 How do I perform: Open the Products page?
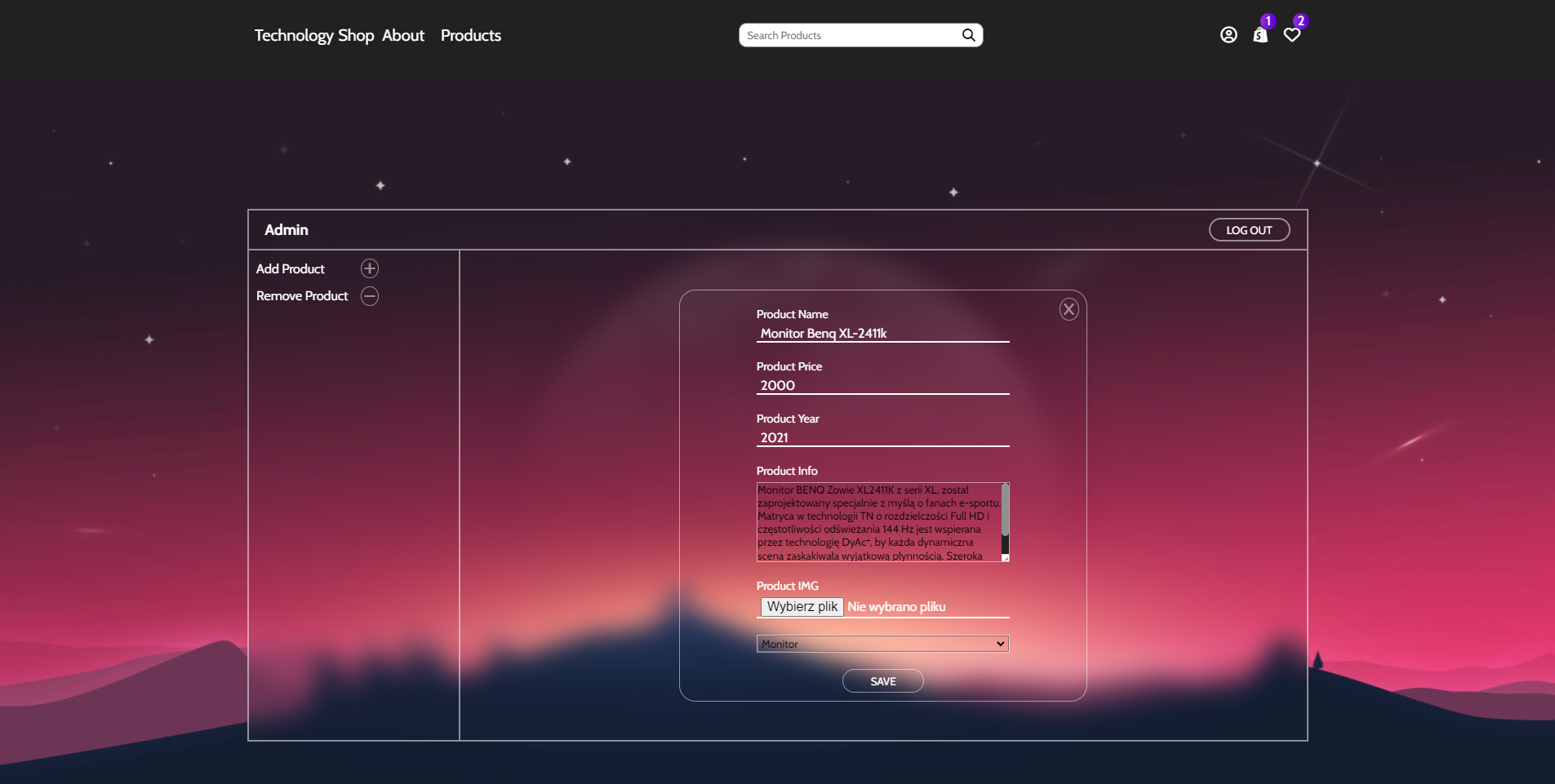coord(471,35)
